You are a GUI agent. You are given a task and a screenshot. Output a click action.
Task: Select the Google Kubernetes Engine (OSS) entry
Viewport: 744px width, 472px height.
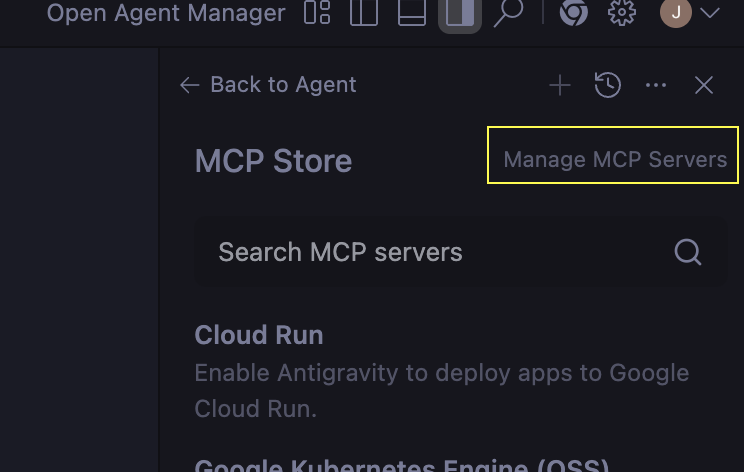pos(402,465)
